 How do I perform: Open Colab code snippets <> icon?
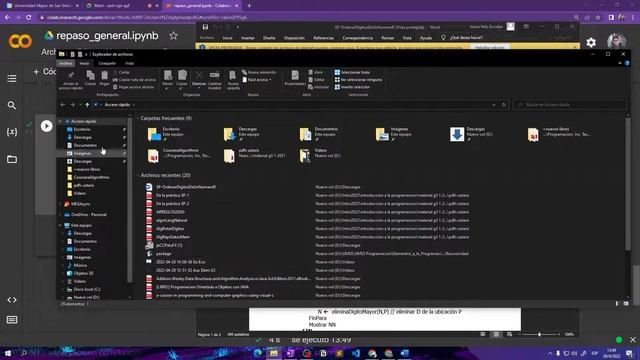click(12, 300)
